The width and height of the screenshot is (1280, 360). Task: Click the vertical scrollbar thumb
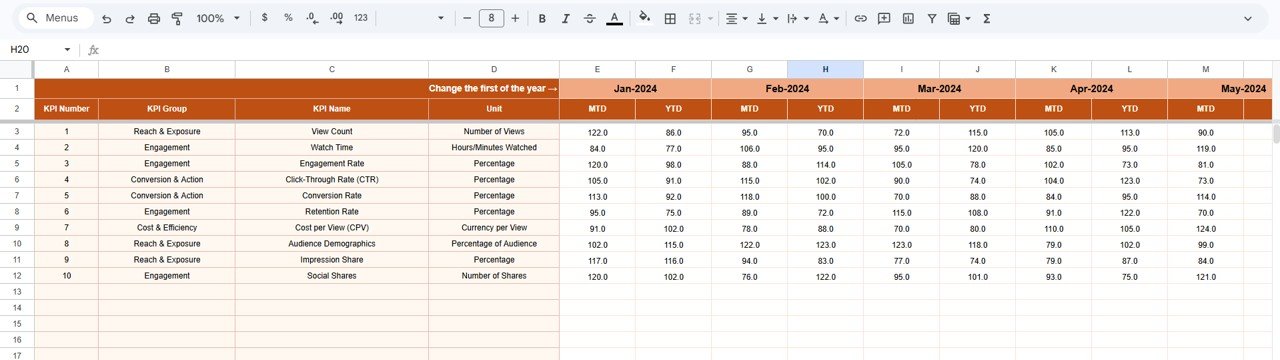1275,133
